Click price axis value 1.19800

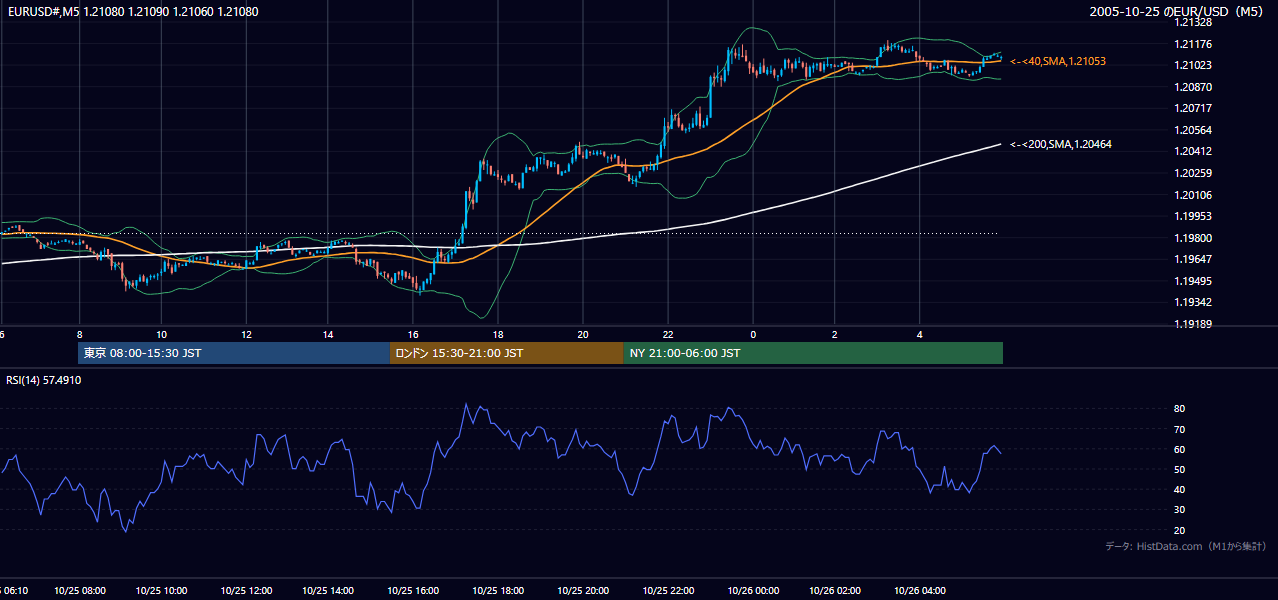click(1194, 238)
